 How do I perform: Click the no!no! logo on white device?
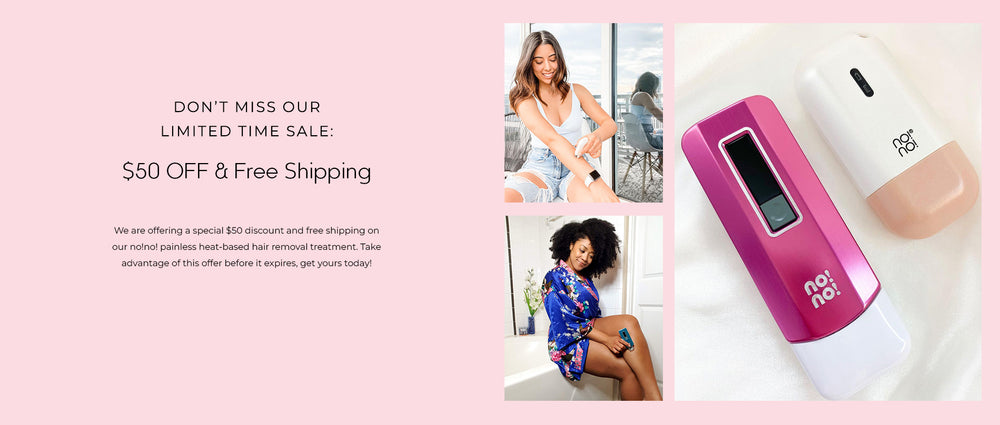tap(905, 142)
